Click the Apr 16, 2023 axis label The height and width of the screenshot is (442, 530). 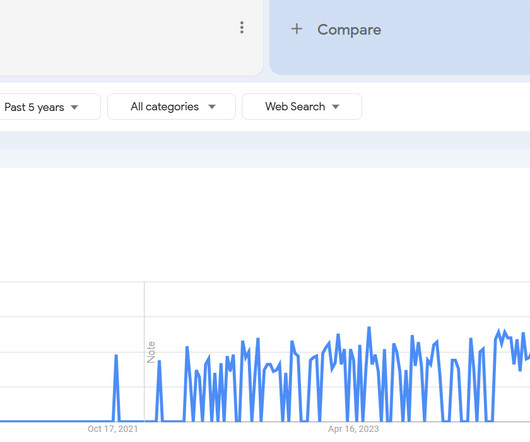point(353,429)
